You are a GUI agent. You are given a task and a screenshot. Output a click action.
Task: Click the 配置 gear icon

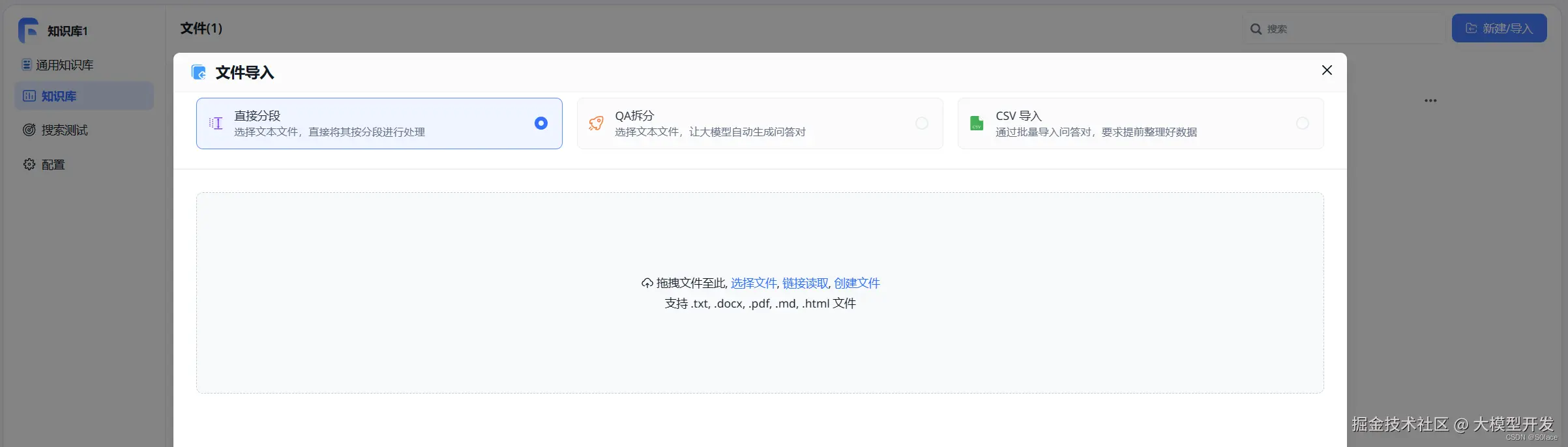29,164
